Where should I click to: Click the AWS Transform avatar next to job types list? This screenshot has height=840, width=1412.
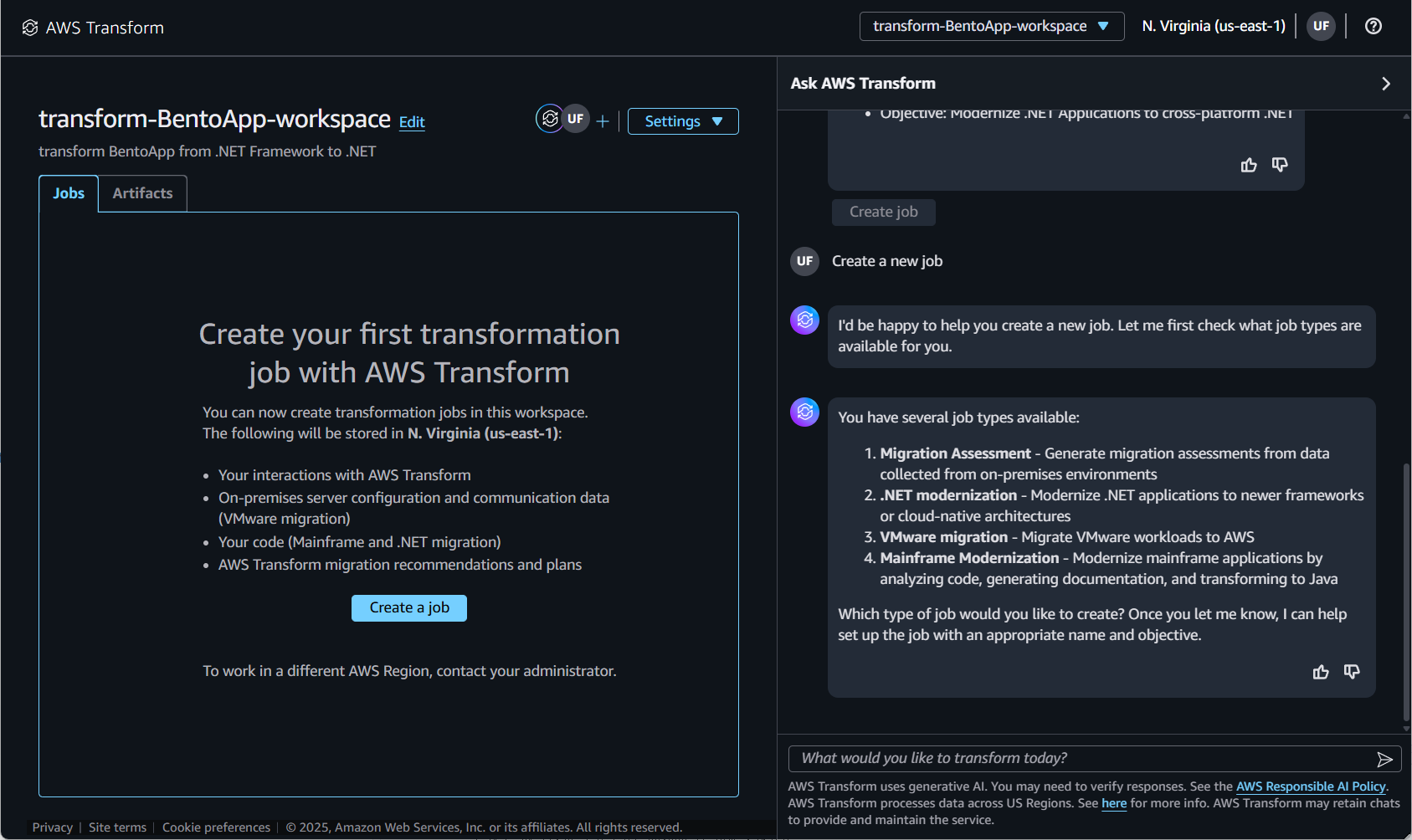805,412
